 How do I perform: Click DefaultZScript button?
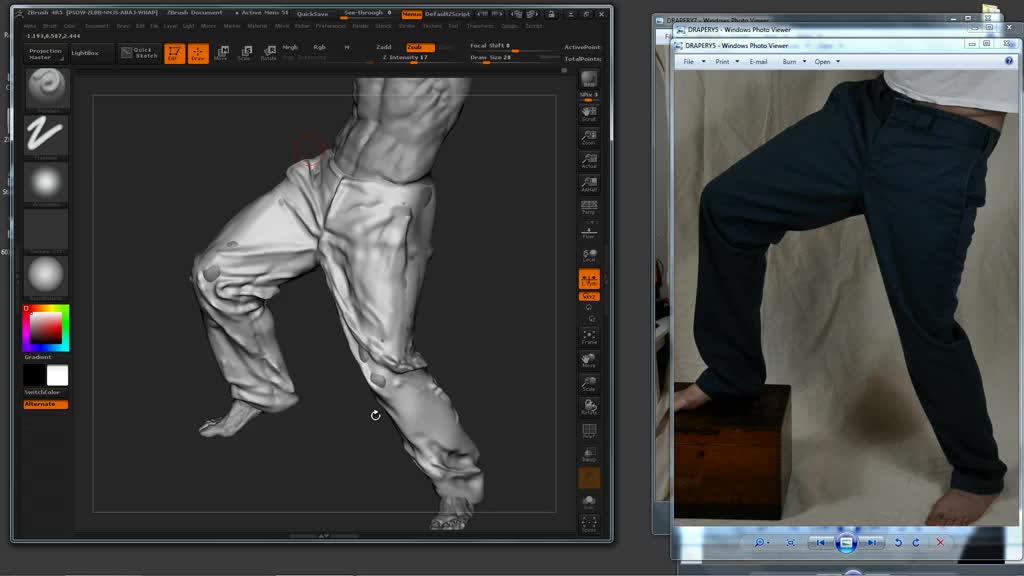(447, 14)
